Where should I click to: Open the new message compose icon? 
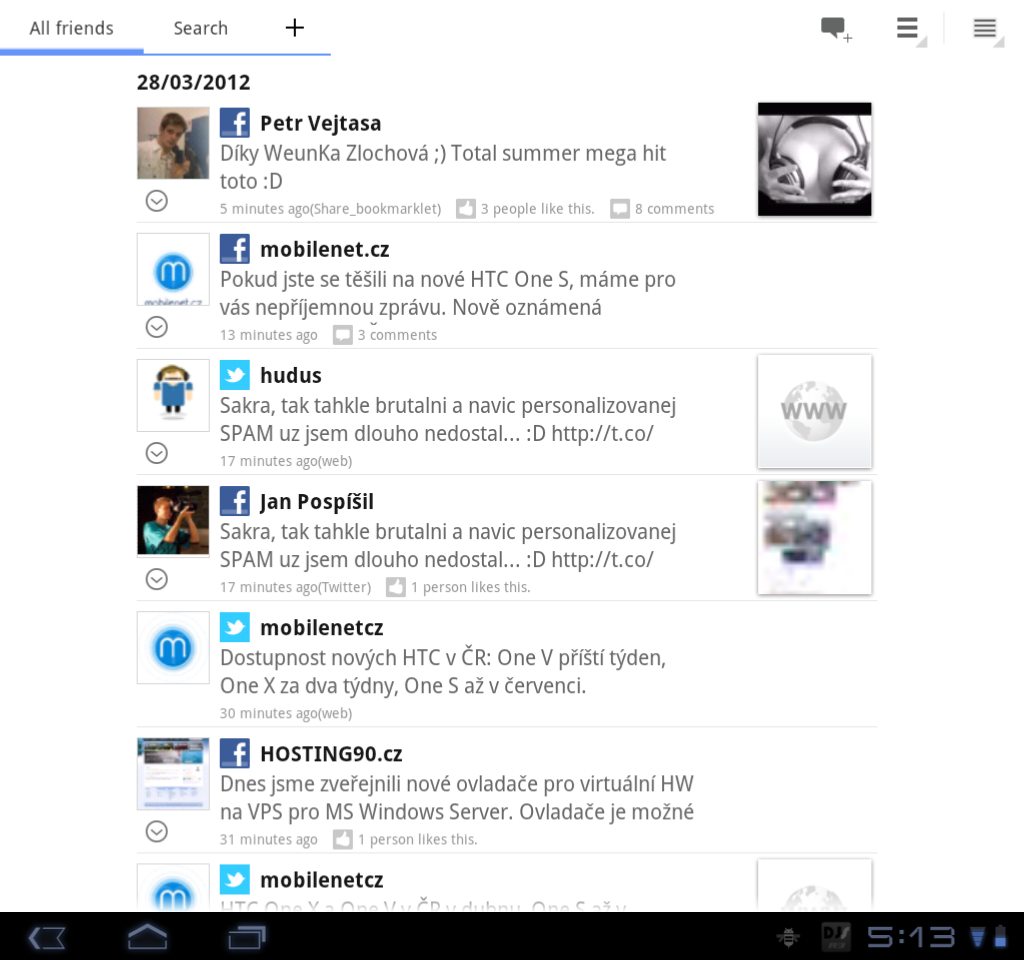click(x=835, y=28)
